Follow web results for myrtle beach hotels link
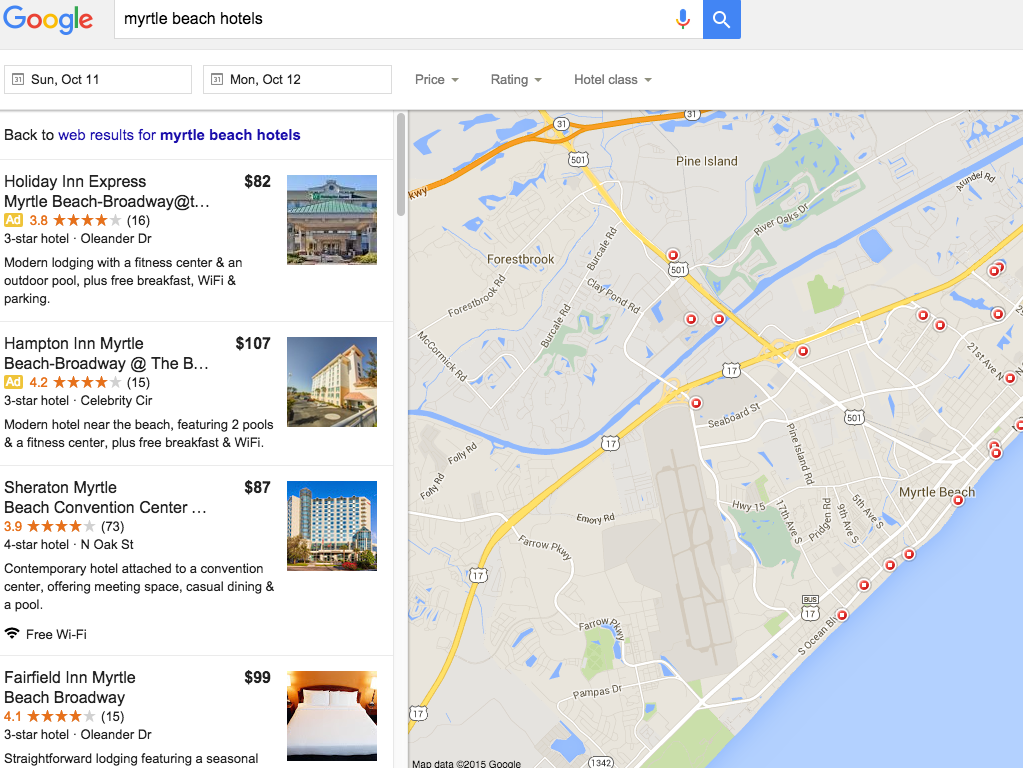The height and width of the screenshot is (768, 1023). 179,135
